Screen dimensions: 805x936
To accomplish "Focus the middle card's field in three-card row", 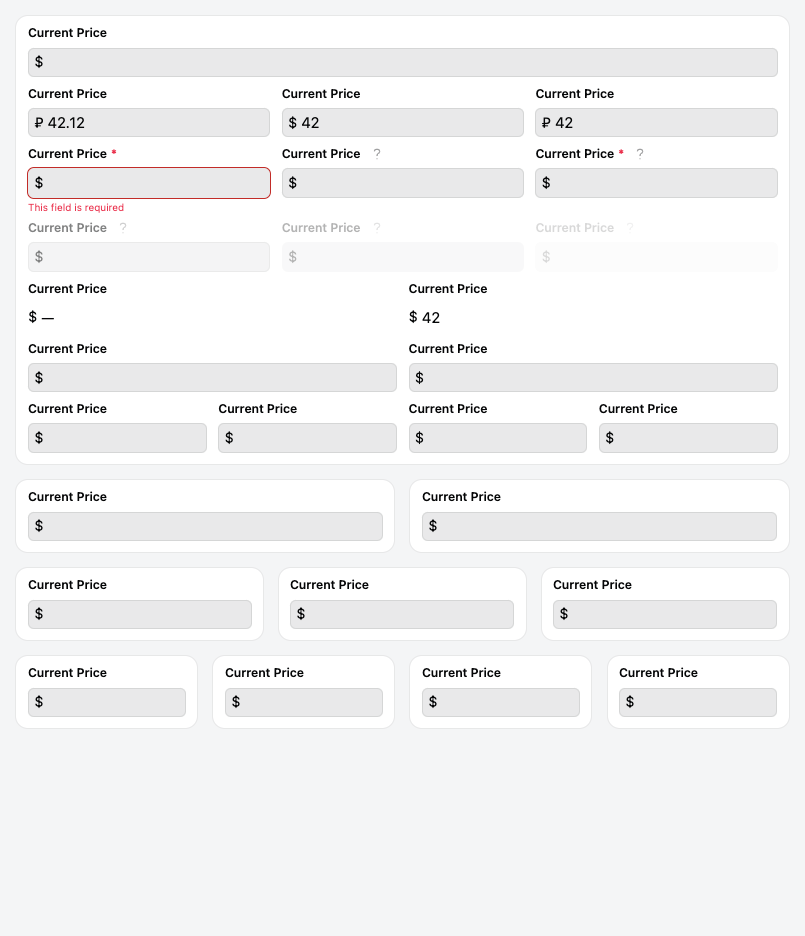I will coord(402,614).
